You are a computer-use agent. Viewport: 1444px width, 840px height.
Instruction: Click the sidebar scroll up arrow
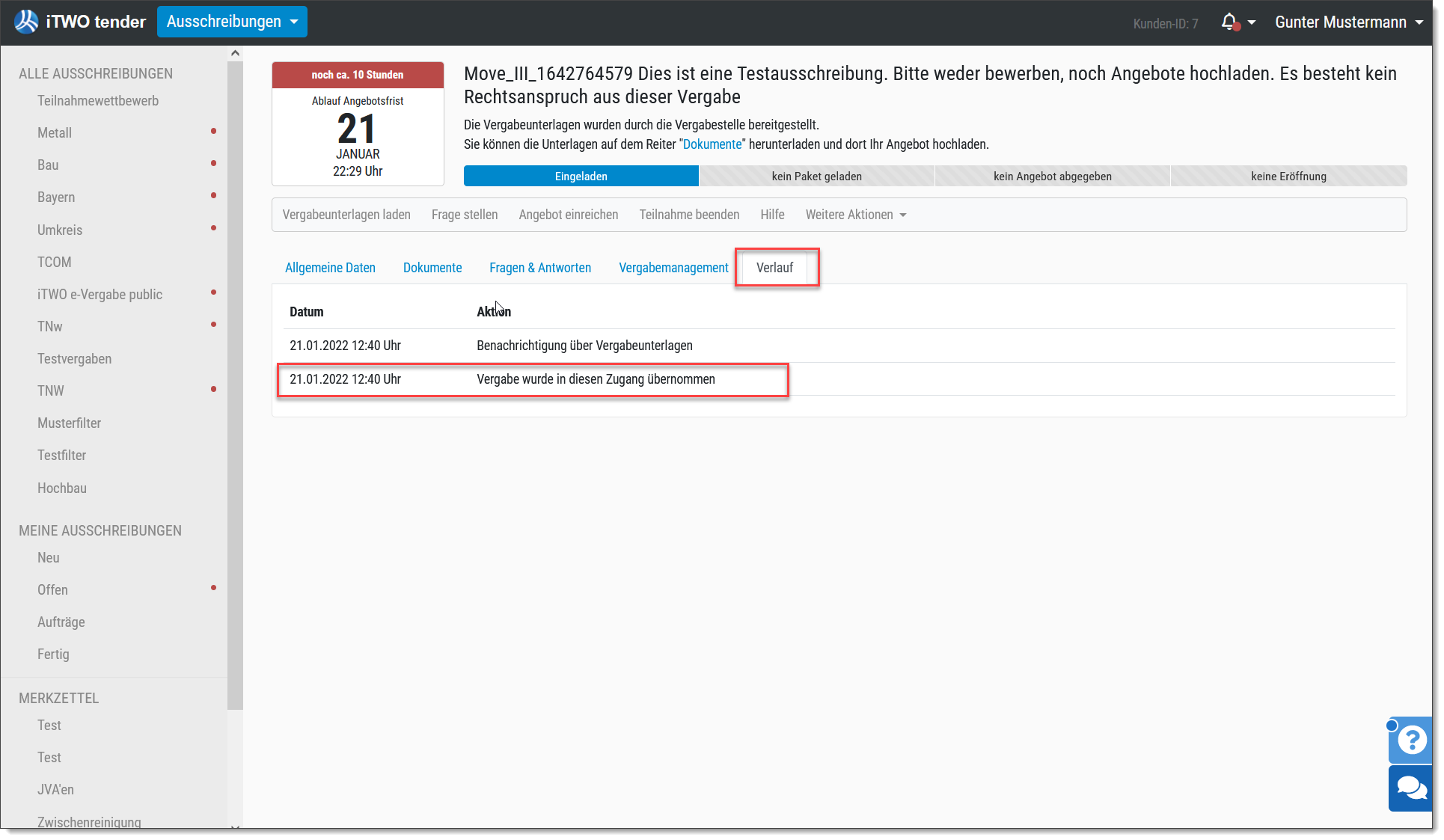[x=235, y=53]
